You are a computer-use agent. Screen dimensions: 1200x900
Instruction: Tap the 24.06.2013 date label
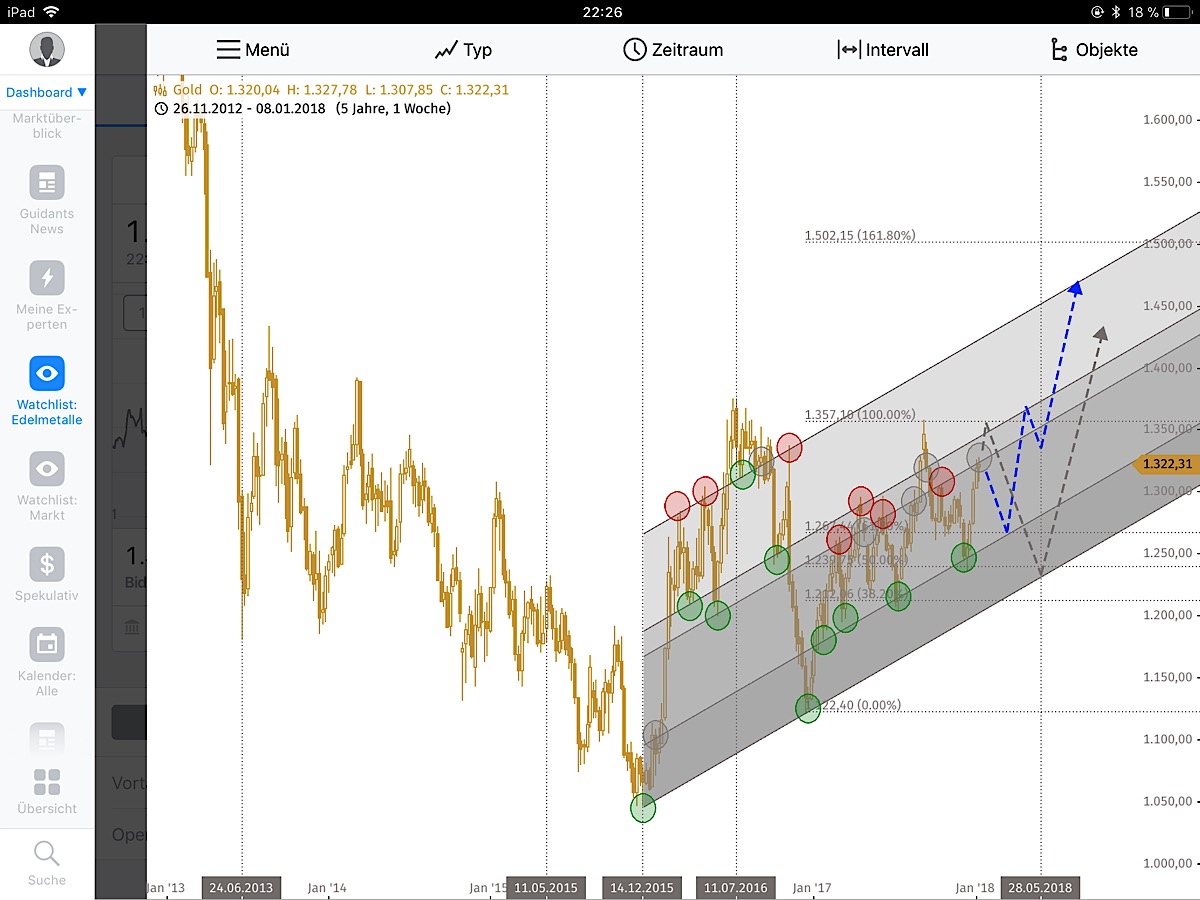[241, 887]
